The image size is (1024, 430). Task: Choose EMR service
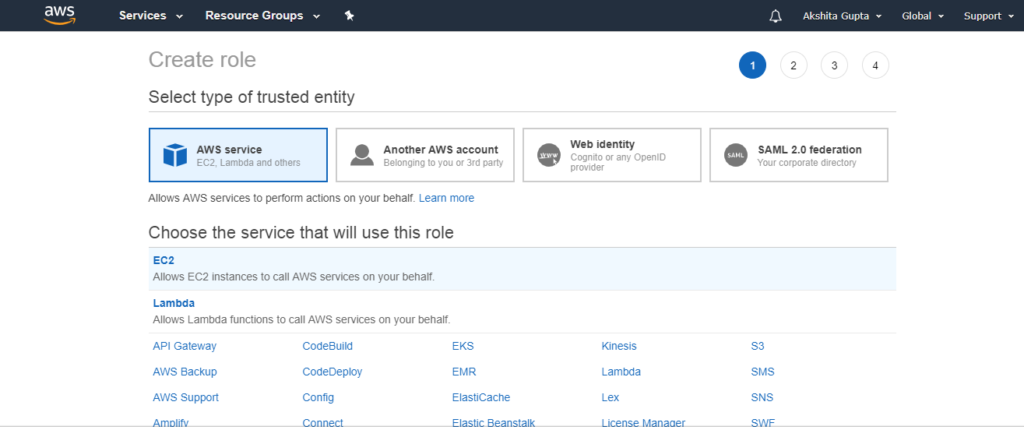pos(464,372)
